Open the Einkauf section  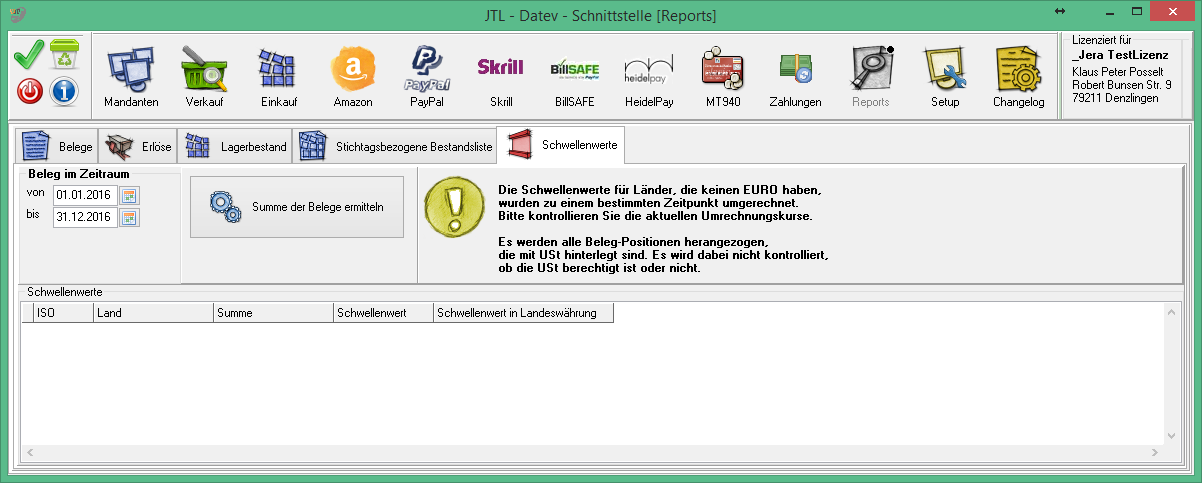pyautogui.click(x=277, y=76)
